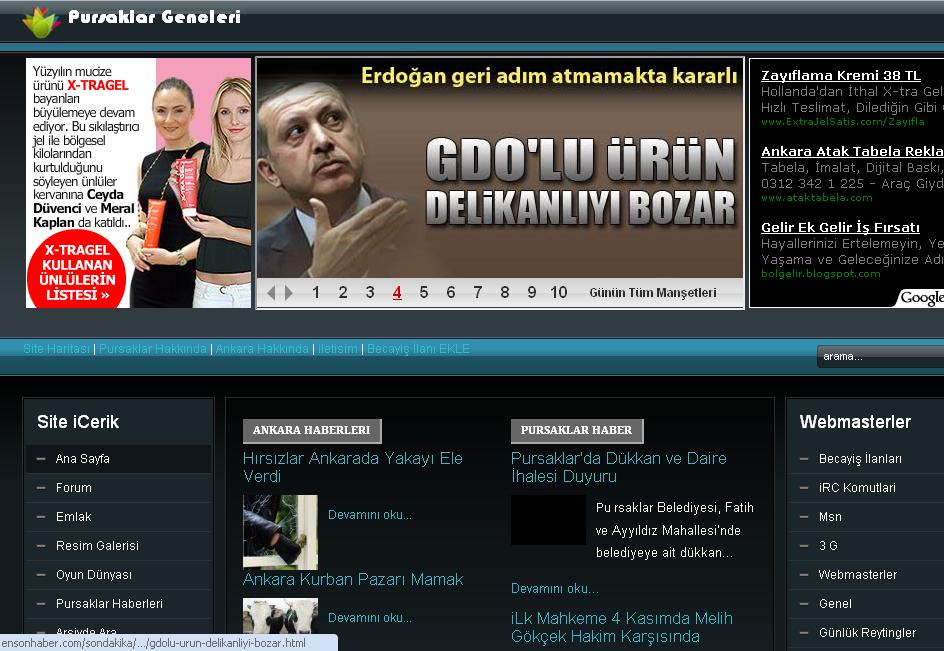
Task: Open Ana Sayfa in Site İçerik menu
Action: 119,459
